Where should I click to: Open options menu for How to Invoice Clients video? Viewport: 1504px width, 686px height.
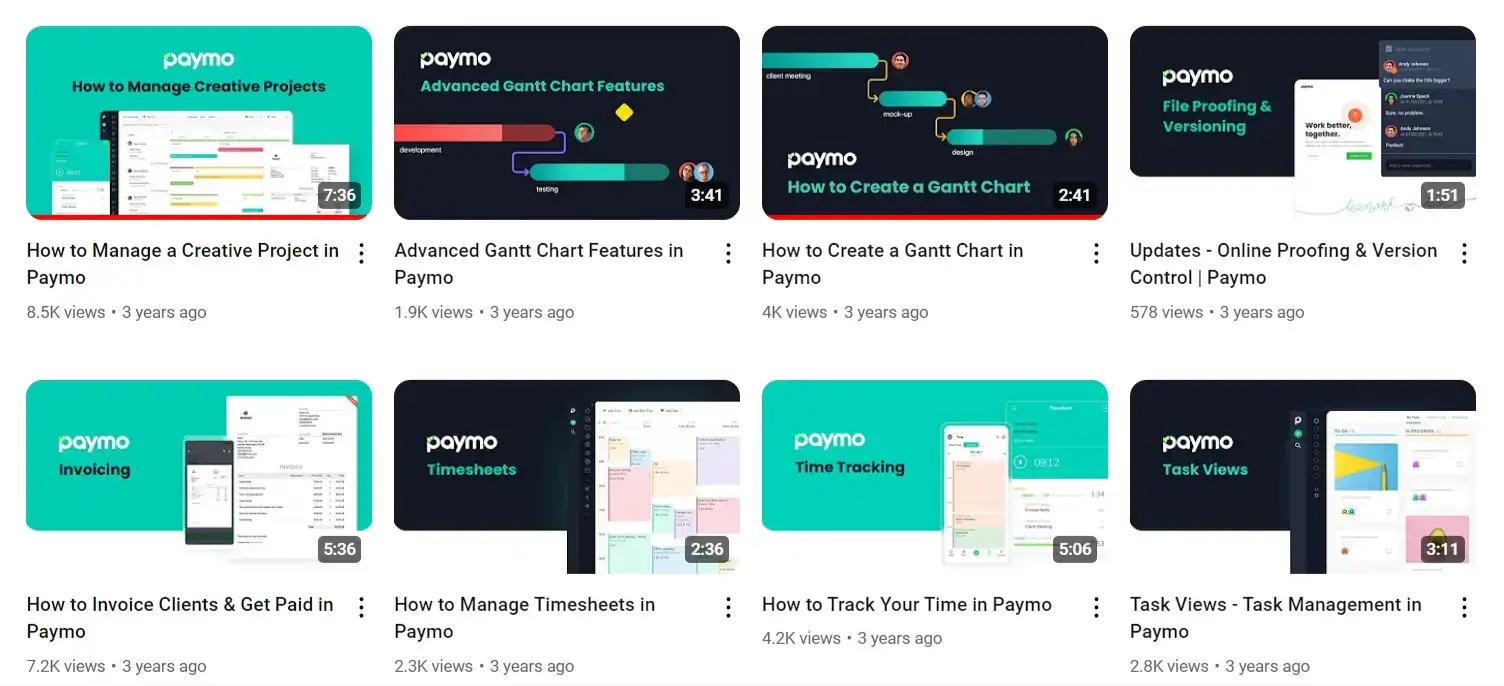[x=361, y=607]
